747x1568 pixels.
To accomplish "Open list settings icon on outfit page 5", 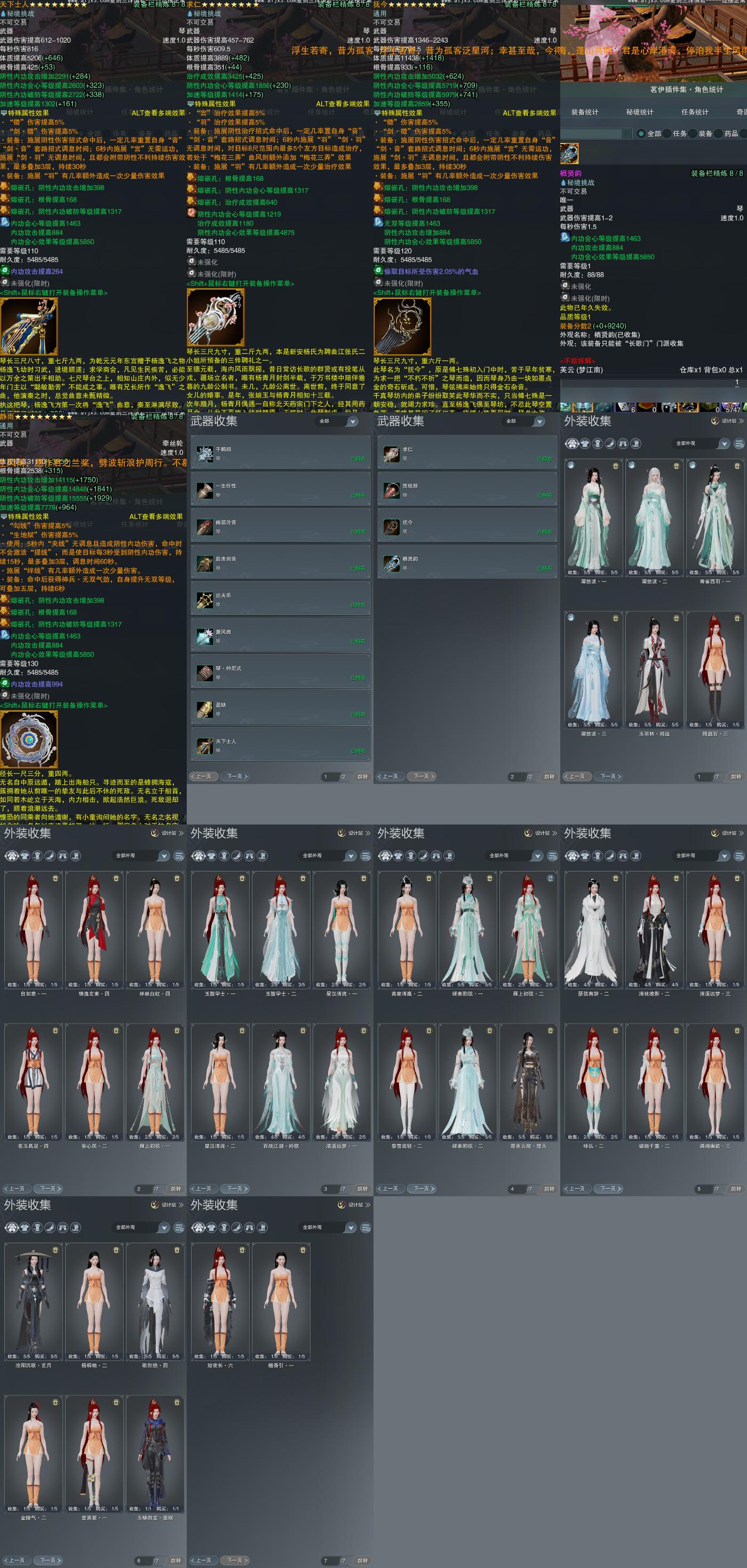I will point(739,856).
